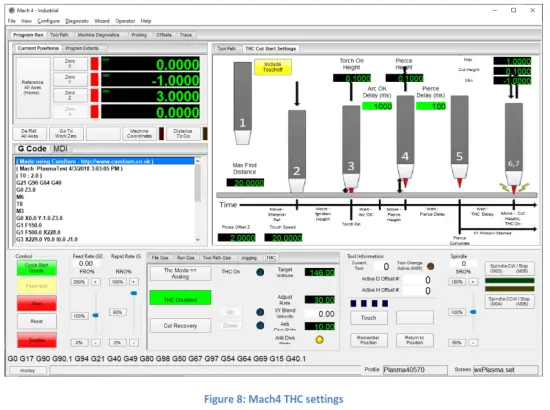Click the red LED beside Zero Y
The image size is (550, 410).
[94, 80]
